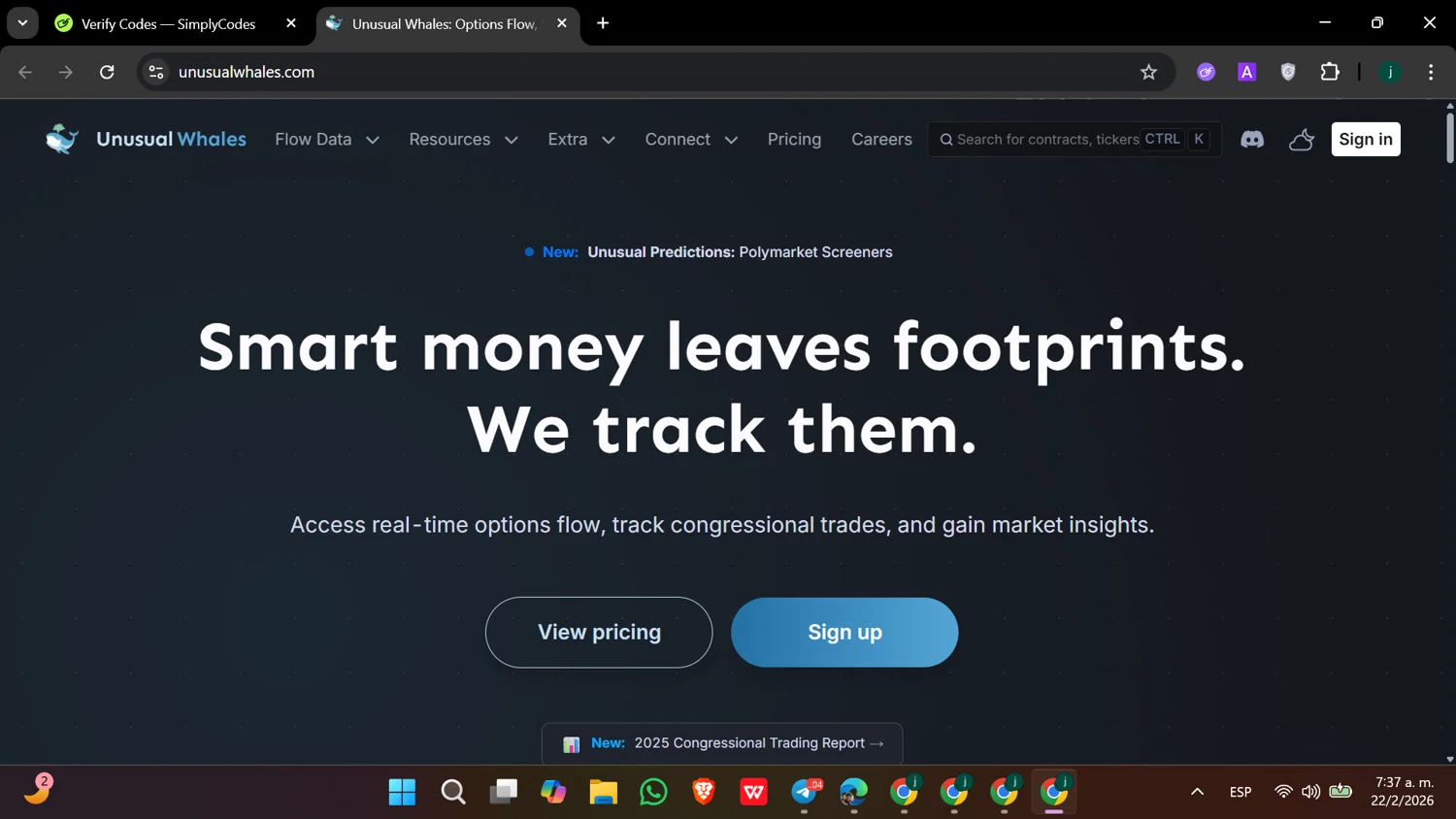Go to the Pricing page
The width and height of the screenshot is (1456, 819).
(x=794, y=140)
